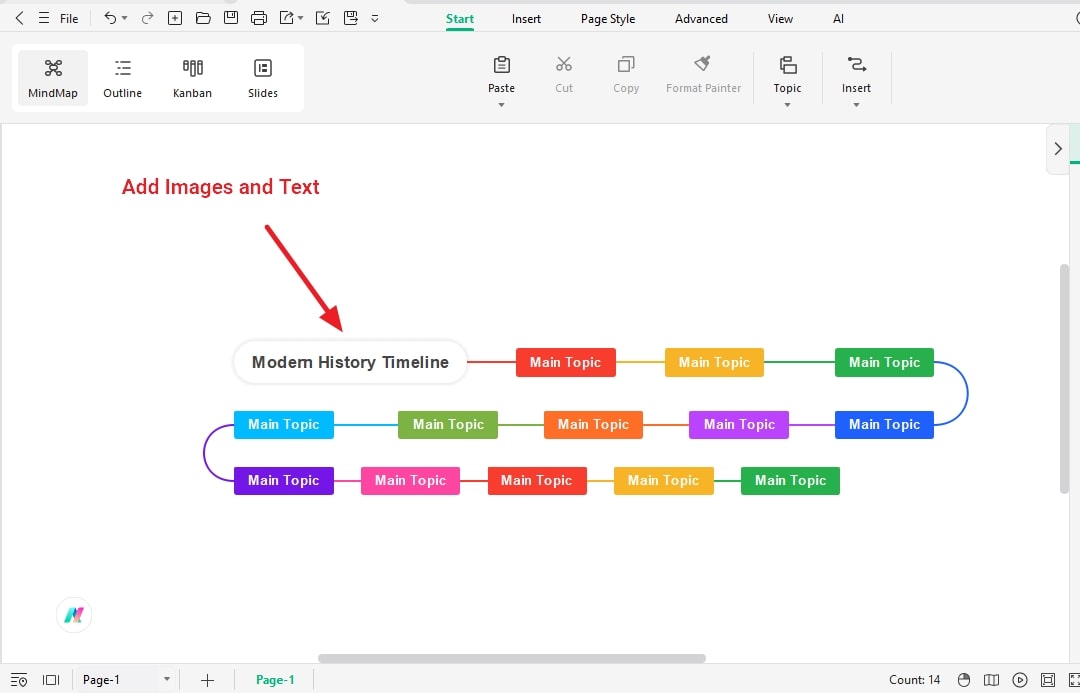Viewport: 1080px width, 693px height.
Task: Select MindMap view mode
Action: click(x=53, y=78)
